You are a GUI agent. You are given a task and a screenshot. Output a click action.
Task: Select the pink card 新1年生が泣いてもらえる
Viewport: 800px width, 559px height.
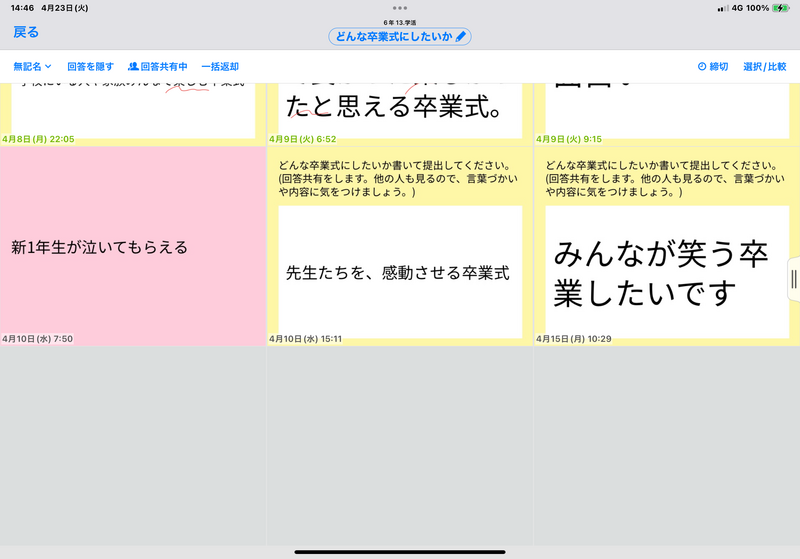pos(133,246)
